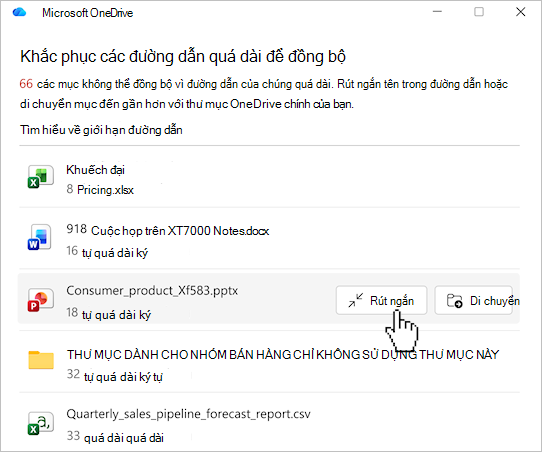Viewport: 542px width, 452px height.
Task: Click the yellow folder icon in the list
Action: 41,360
